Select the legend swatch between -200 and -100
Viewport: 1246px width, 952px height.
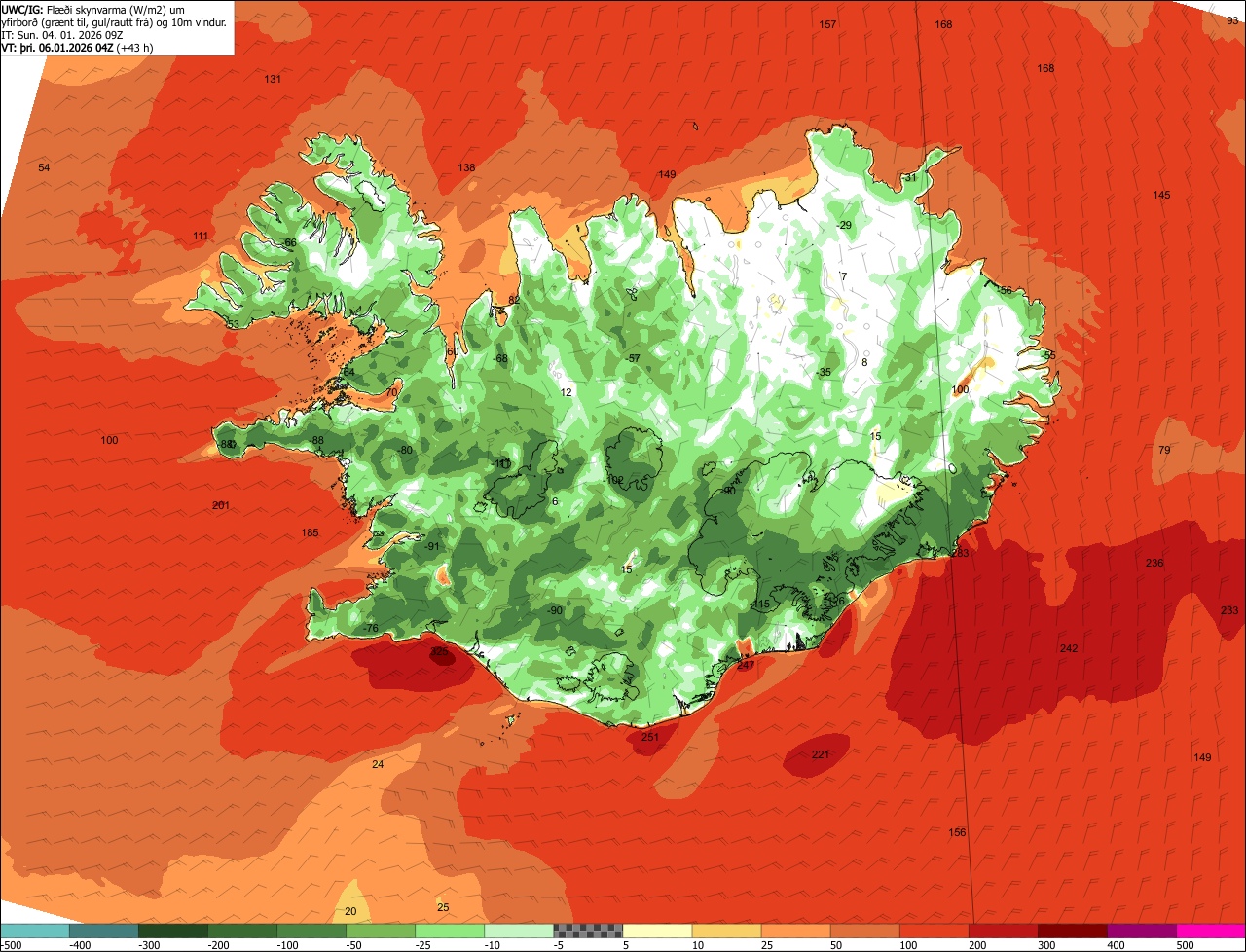(x=242, y=931)
